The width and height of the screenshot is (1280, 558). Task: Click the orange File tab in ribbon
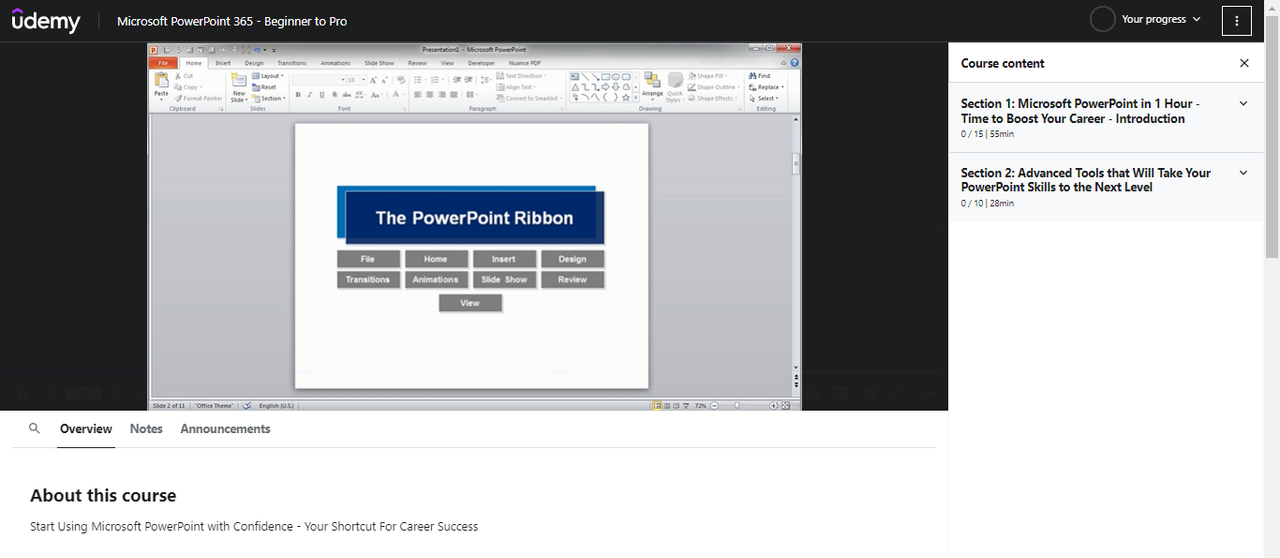click(163, 63)
